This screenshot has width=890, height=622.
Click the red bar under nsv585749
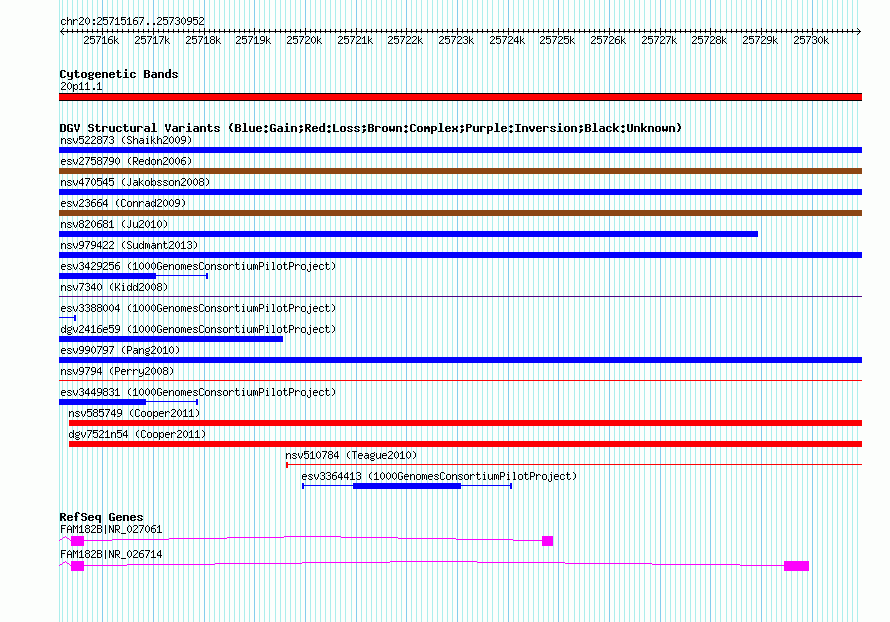tap(465, 423)
